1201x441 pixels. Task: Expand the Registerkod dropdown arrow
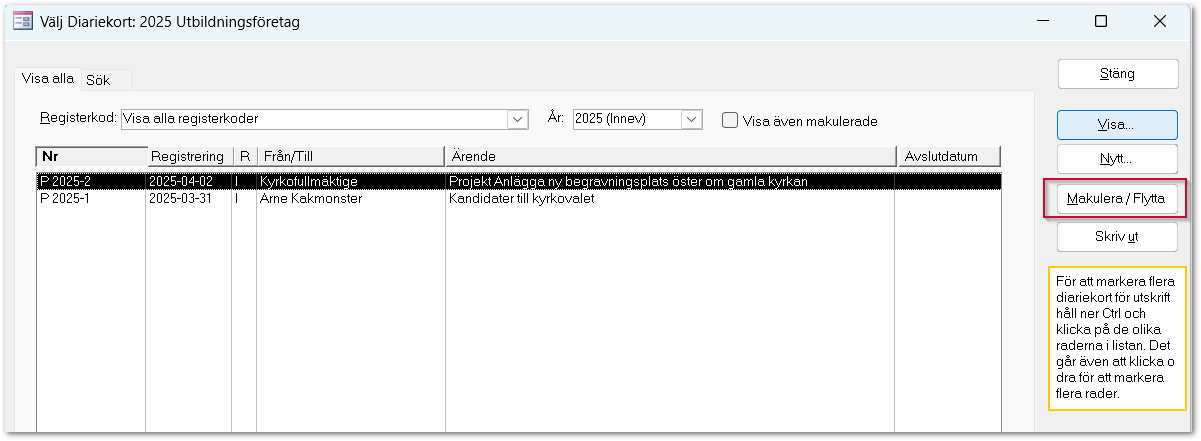pyautogui.click(x=518, y=119)
